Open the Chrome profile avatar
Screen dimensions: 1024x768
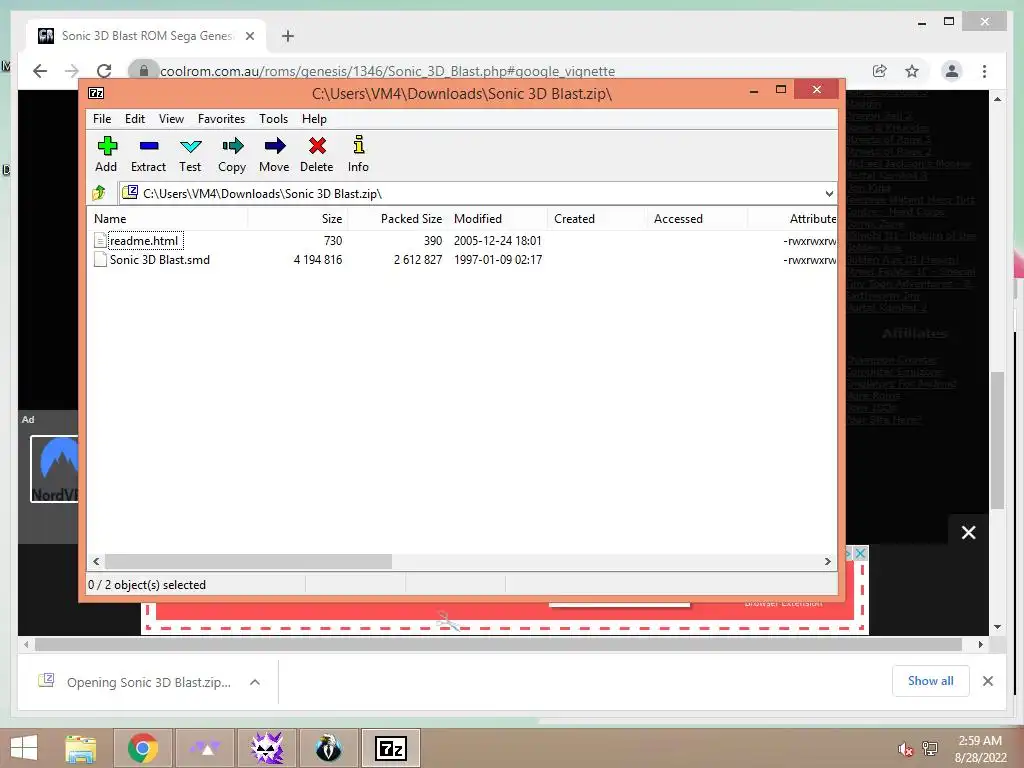click(x=952, y=71)
